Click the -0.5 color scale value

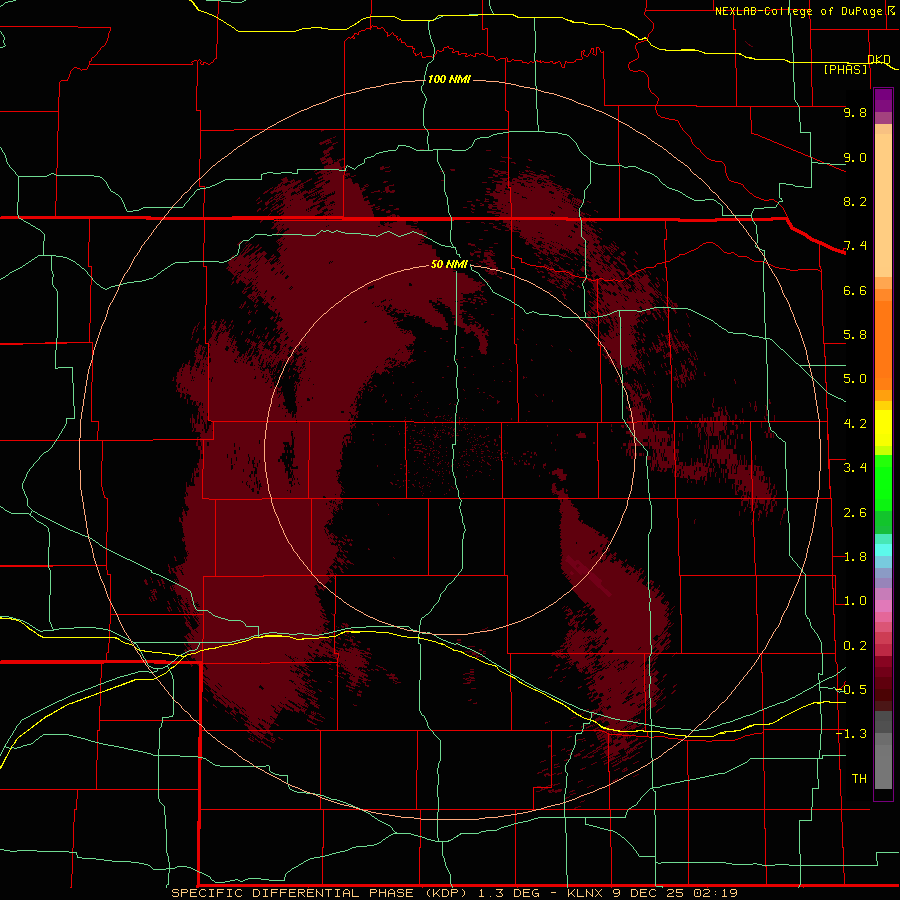click(x=852, y=690)
